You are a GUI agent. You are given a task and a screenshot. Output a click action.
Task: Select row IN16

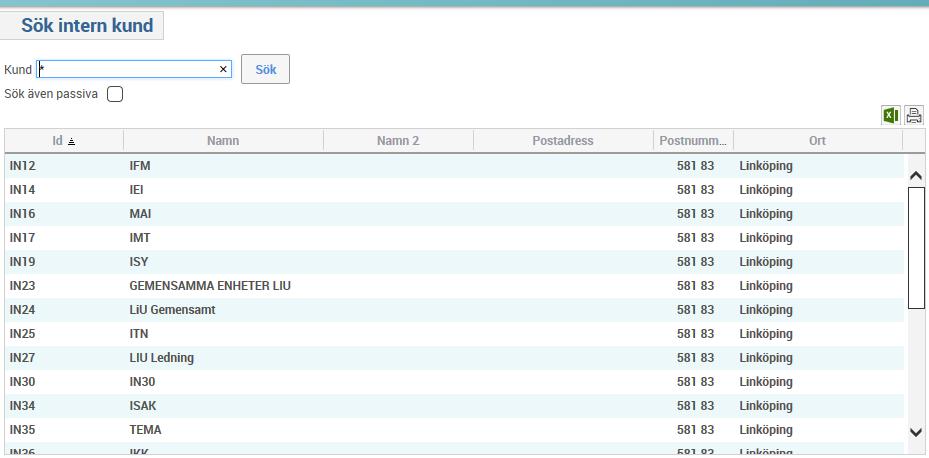[x=454, y=214]
